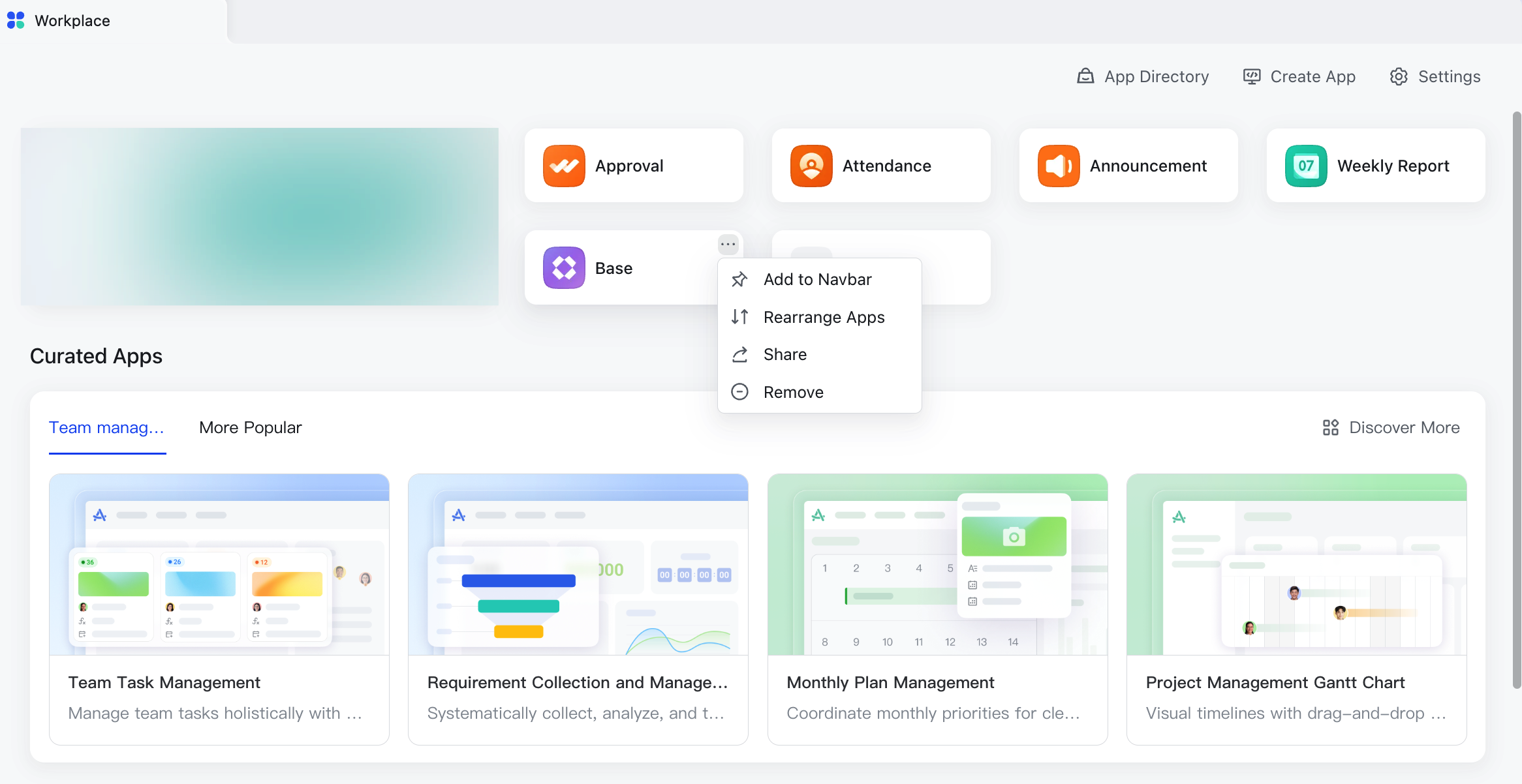Click Discover More link

tap(1391, 427)
